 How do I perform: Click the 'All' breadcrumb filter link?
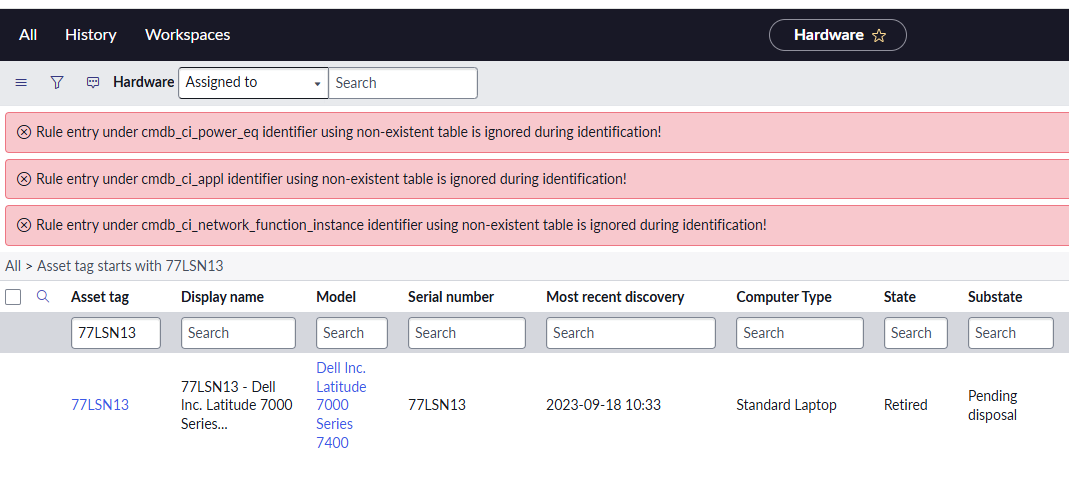[x=12, y=266]
